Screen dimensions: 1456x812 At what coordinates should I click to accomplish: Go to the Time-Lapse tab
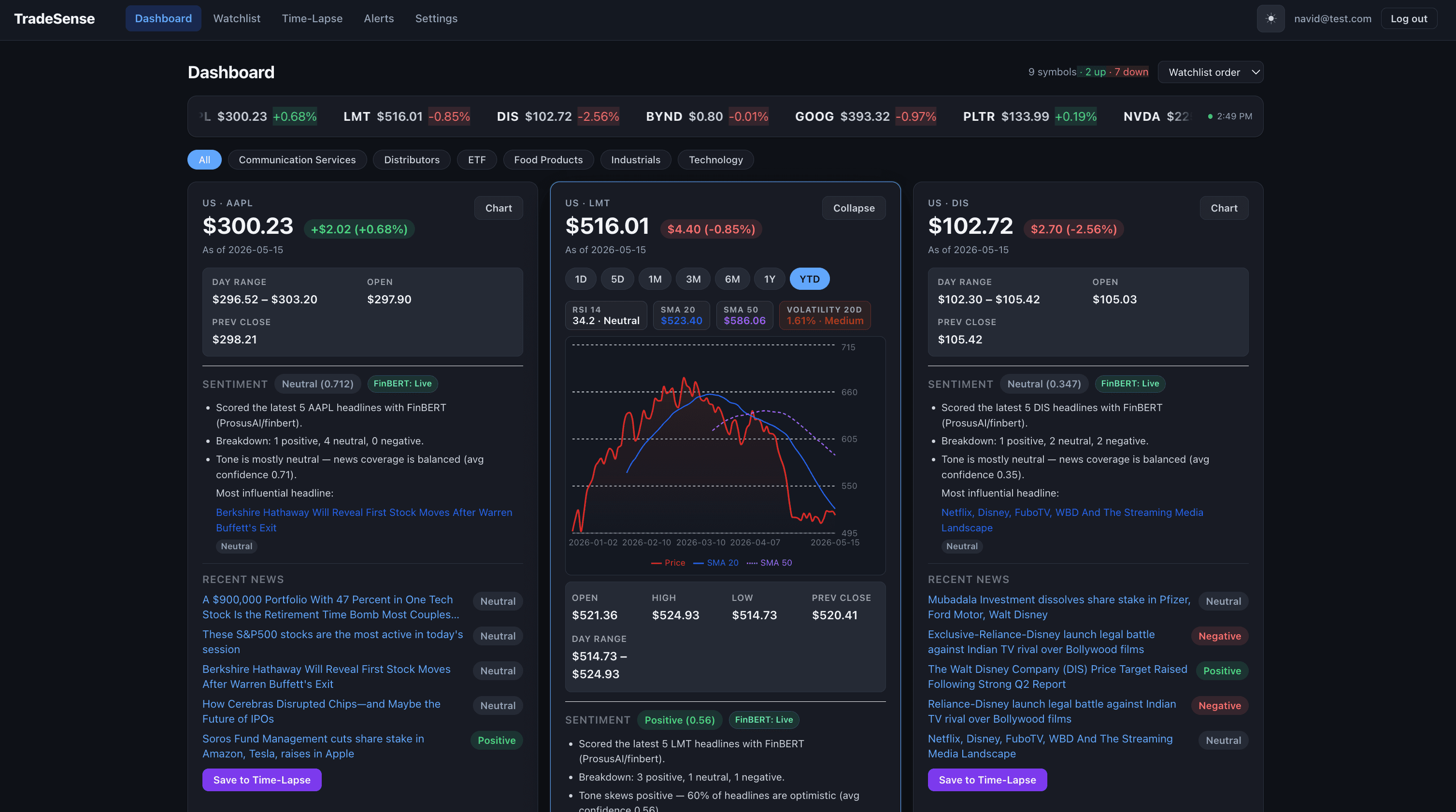[312, 19]
